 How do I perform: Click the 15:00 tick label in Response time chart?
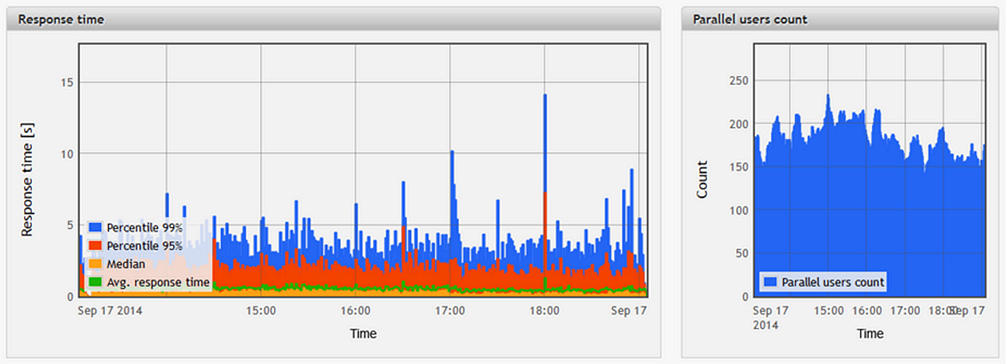point(261,310)
